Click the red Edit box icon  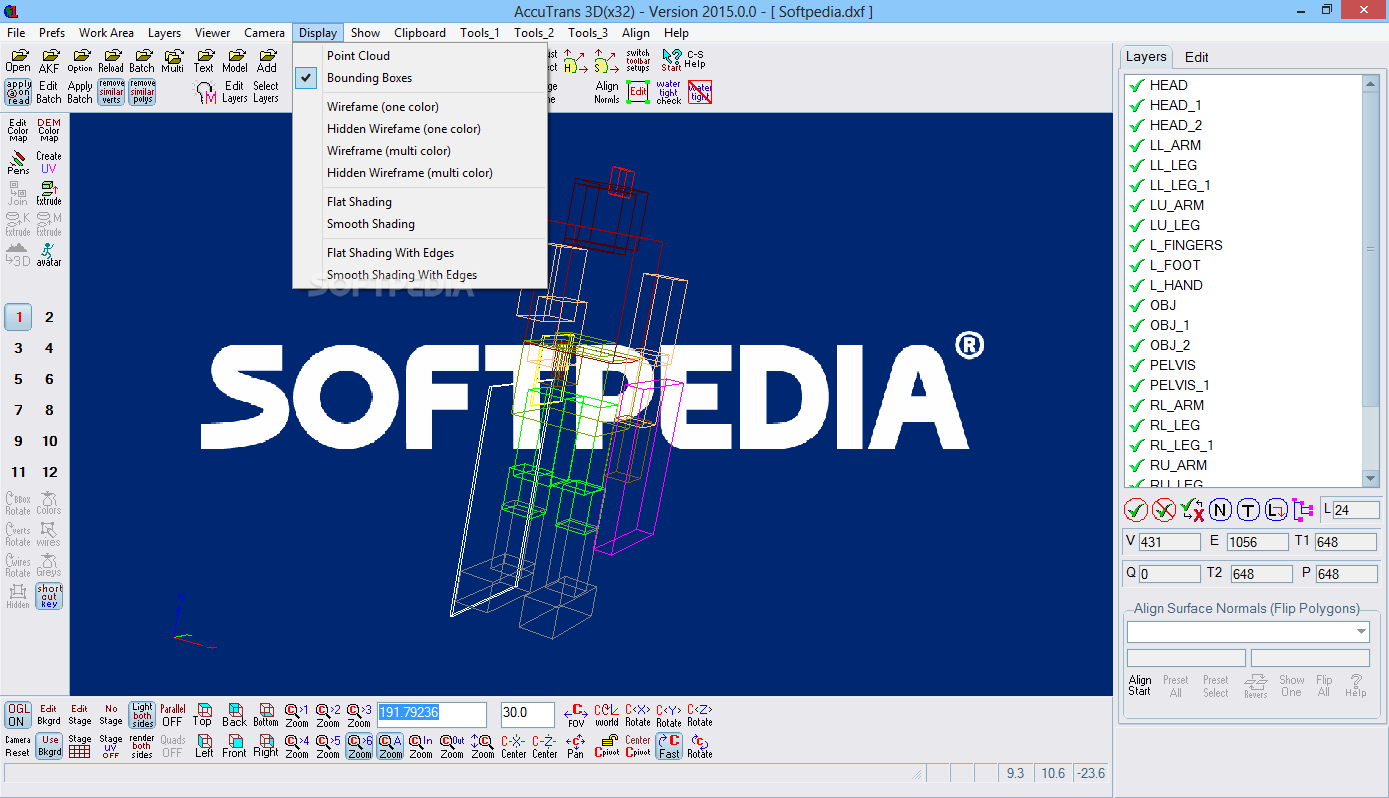click(638, 92)
